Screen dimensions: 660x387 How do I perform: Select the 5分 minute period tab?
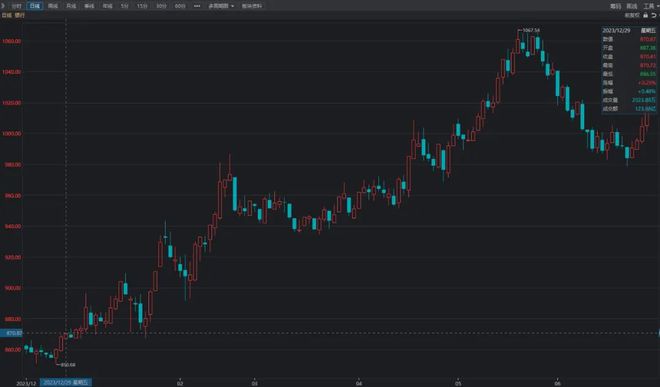pos(125,6)
